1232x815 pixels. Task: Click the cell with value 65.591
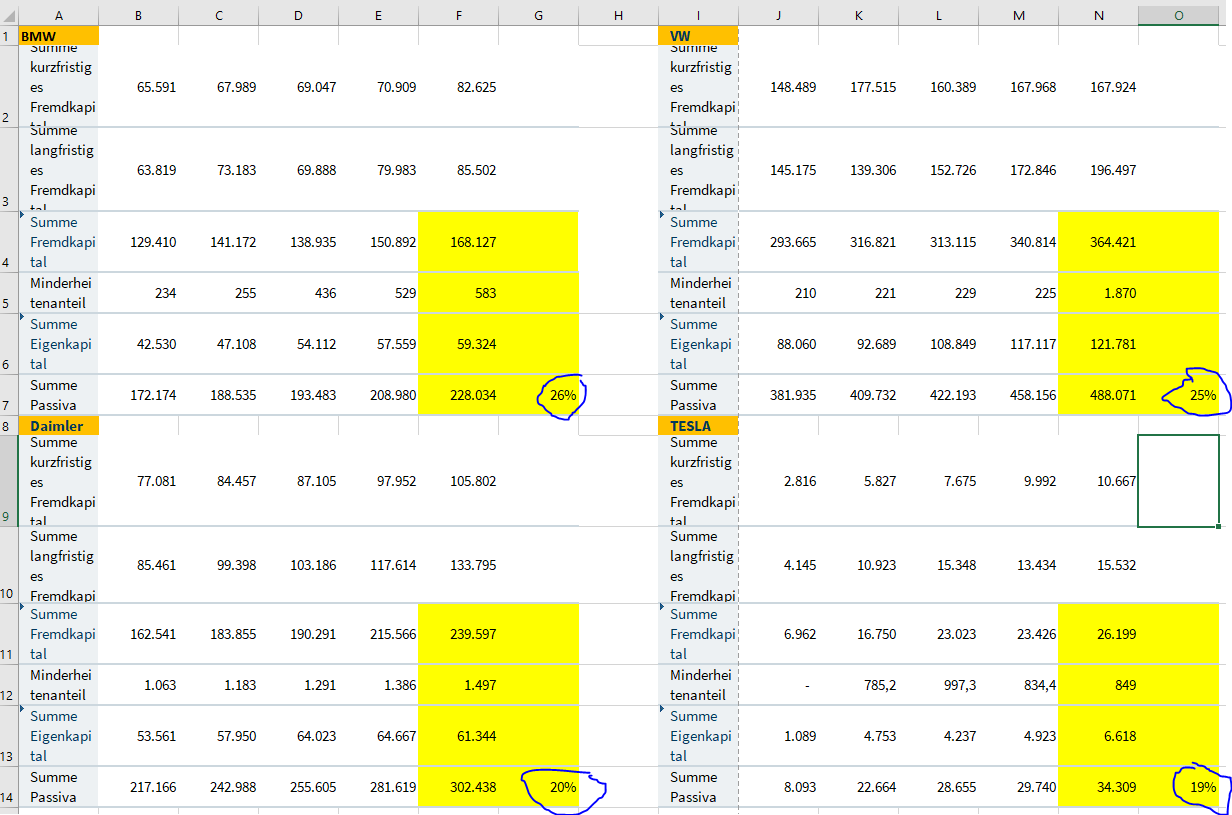[x=138, y=87]
